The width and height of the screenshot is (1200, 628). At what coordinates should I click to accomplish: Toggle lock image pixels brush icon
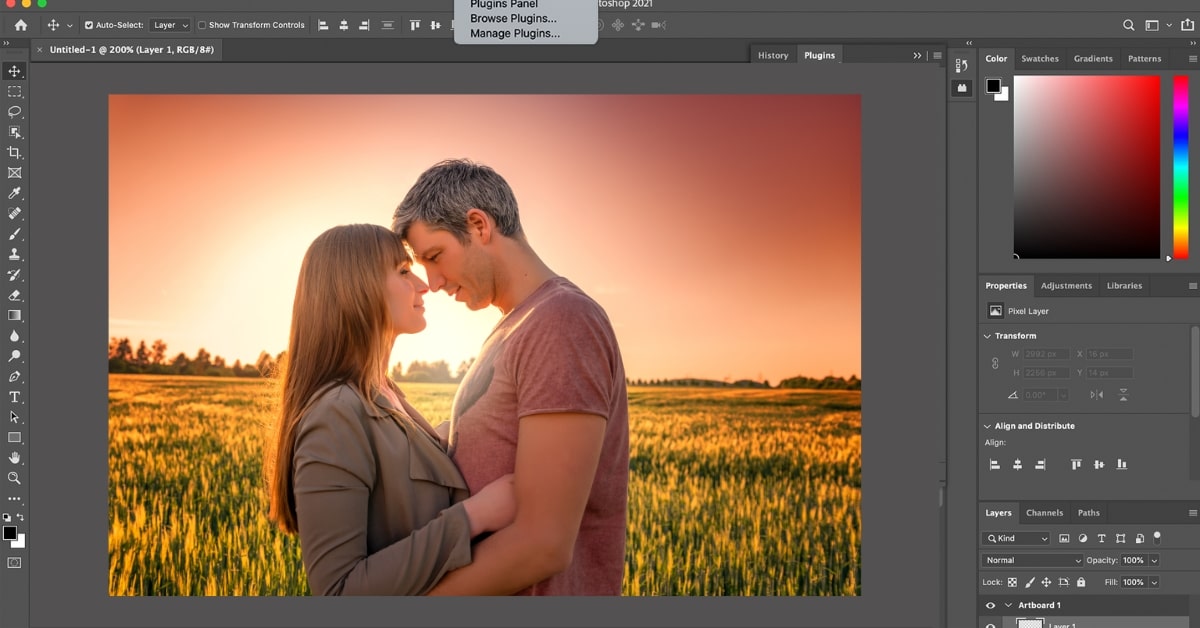coord(1030,582)
